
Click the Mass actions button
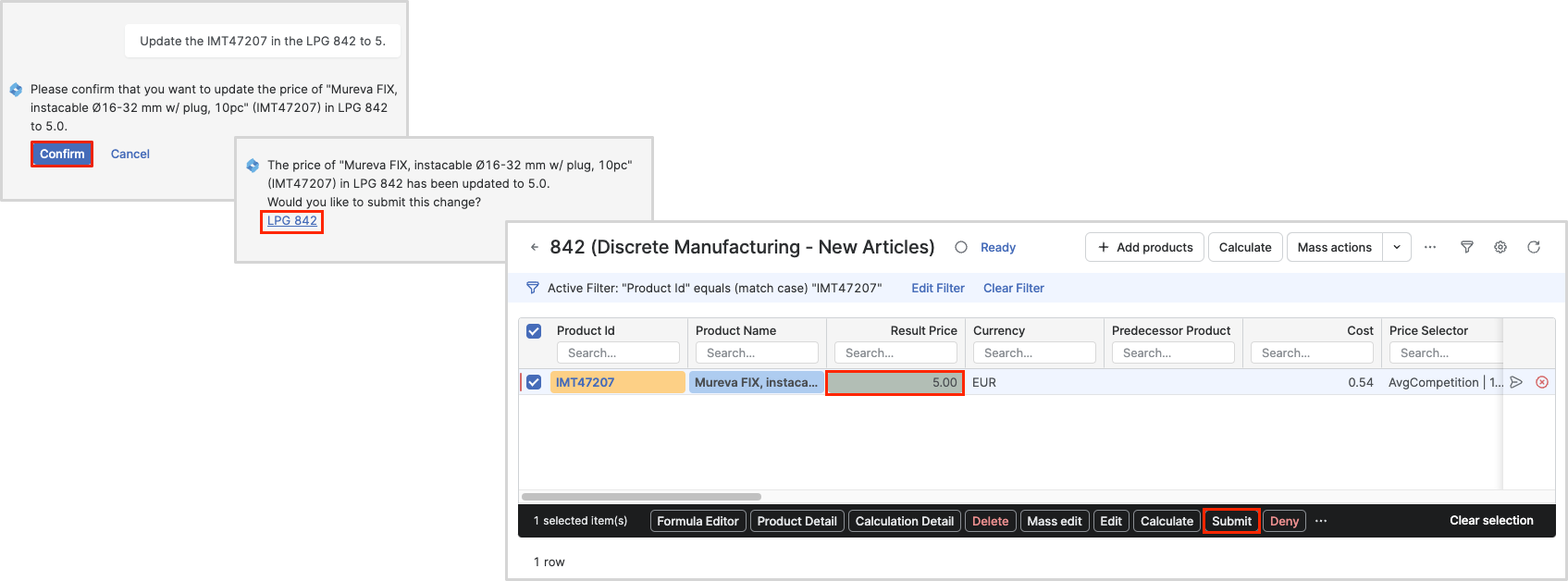pos(1334,247)
